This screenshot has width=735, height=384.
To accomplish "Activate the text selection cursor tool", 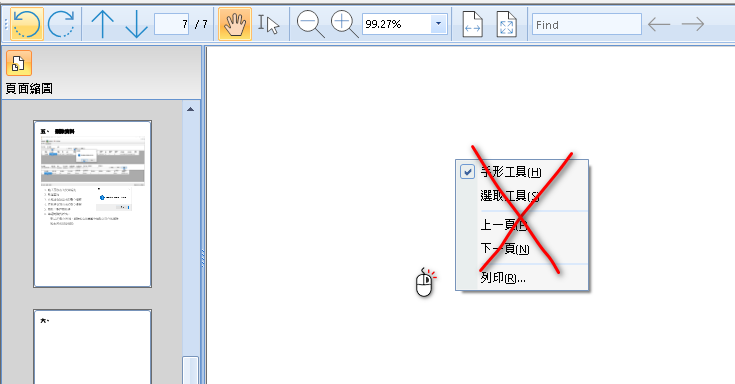I will click(269, 24).
